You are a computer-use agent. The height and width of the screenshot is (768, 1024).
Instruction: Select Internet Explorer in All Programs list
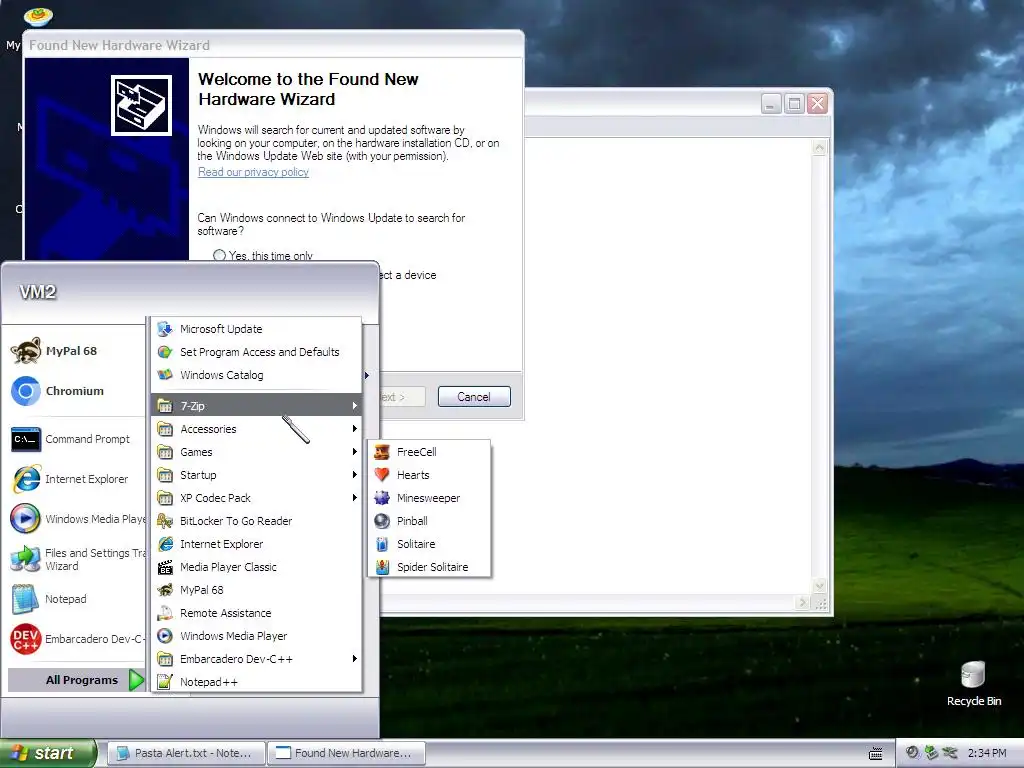click(256, 544)
